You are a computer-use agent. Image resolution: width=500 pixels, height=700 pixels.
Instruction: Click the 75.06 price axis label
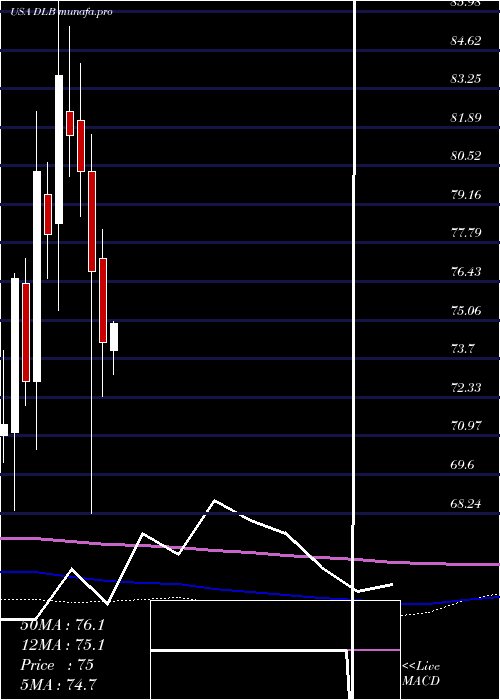pos(467,310)
